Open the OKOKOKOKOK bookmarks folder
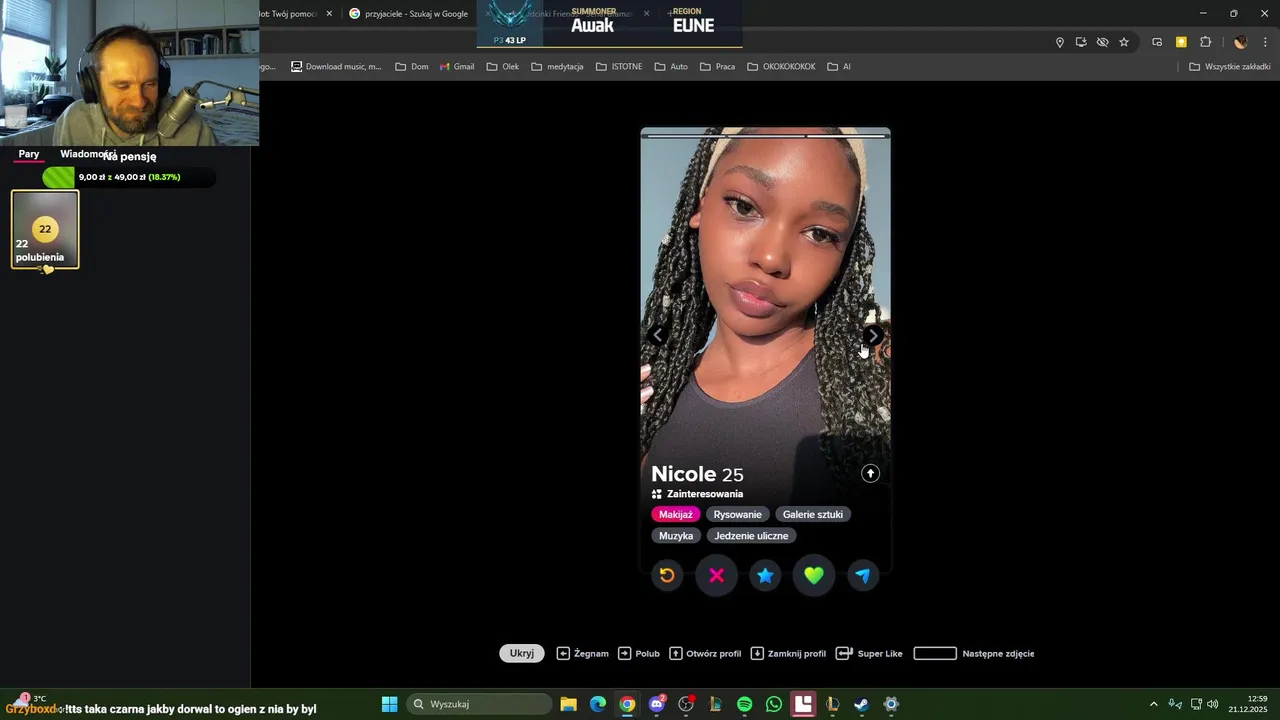The height and width of the screenshot is (720, 1280). pos(781,67)
